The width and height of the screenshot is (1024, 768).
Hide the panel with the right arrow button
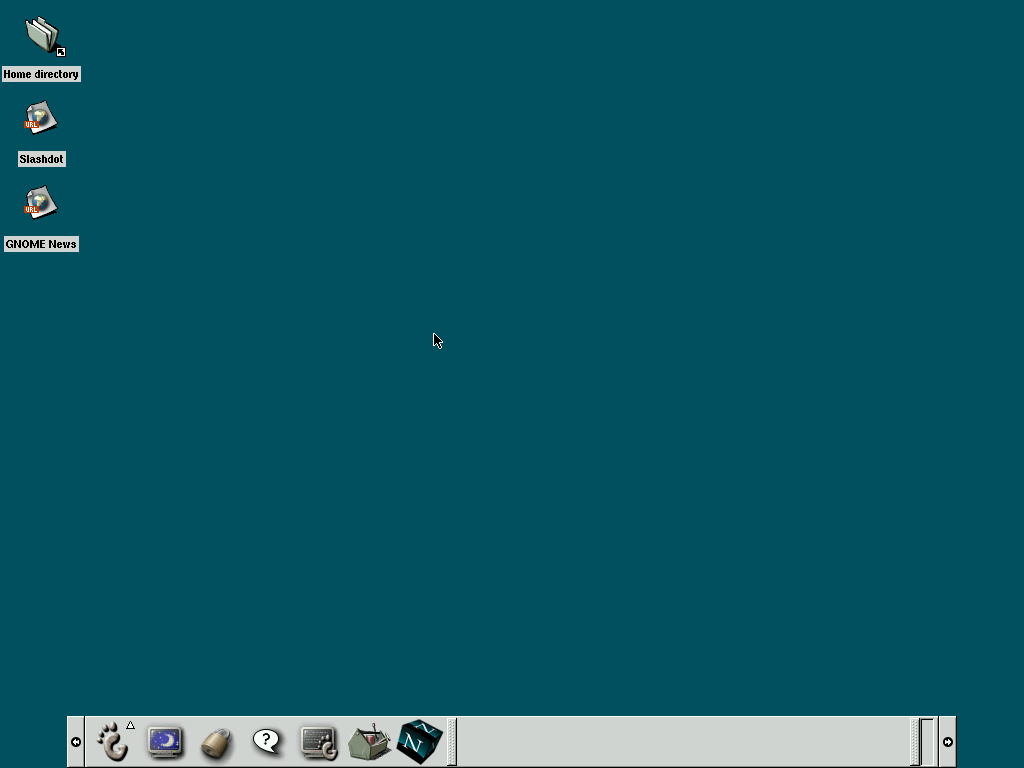pyautogui.click(x=946, y=741)
